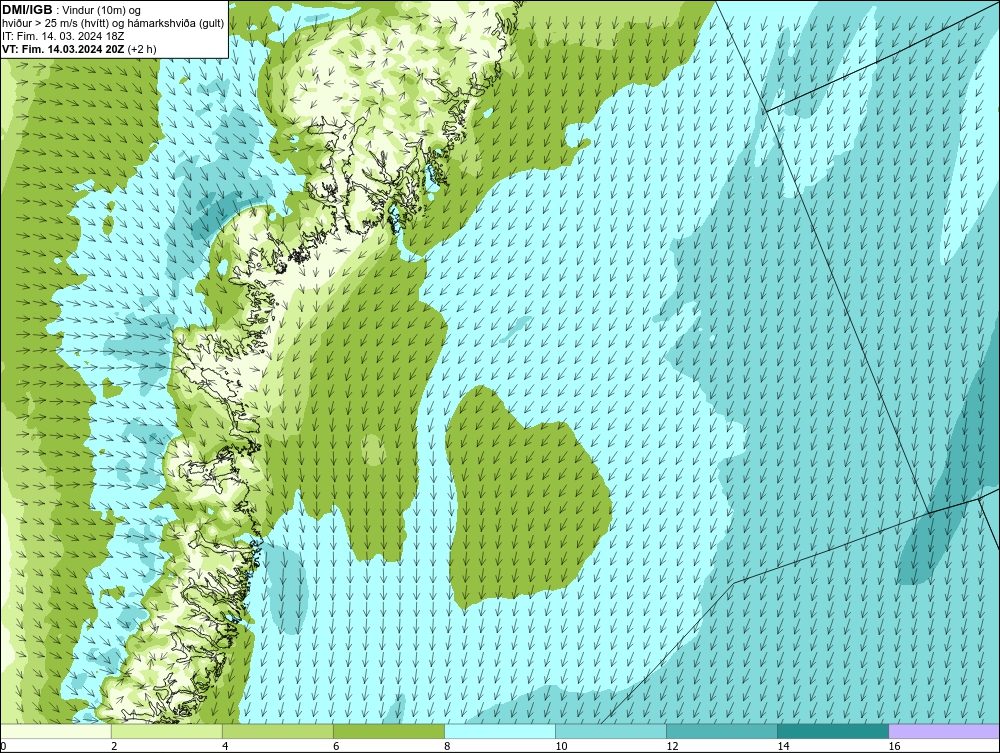Click the lavender legend swatch above 16
The height and width of the screenshot is (753, 1000).
click(944, 731)
